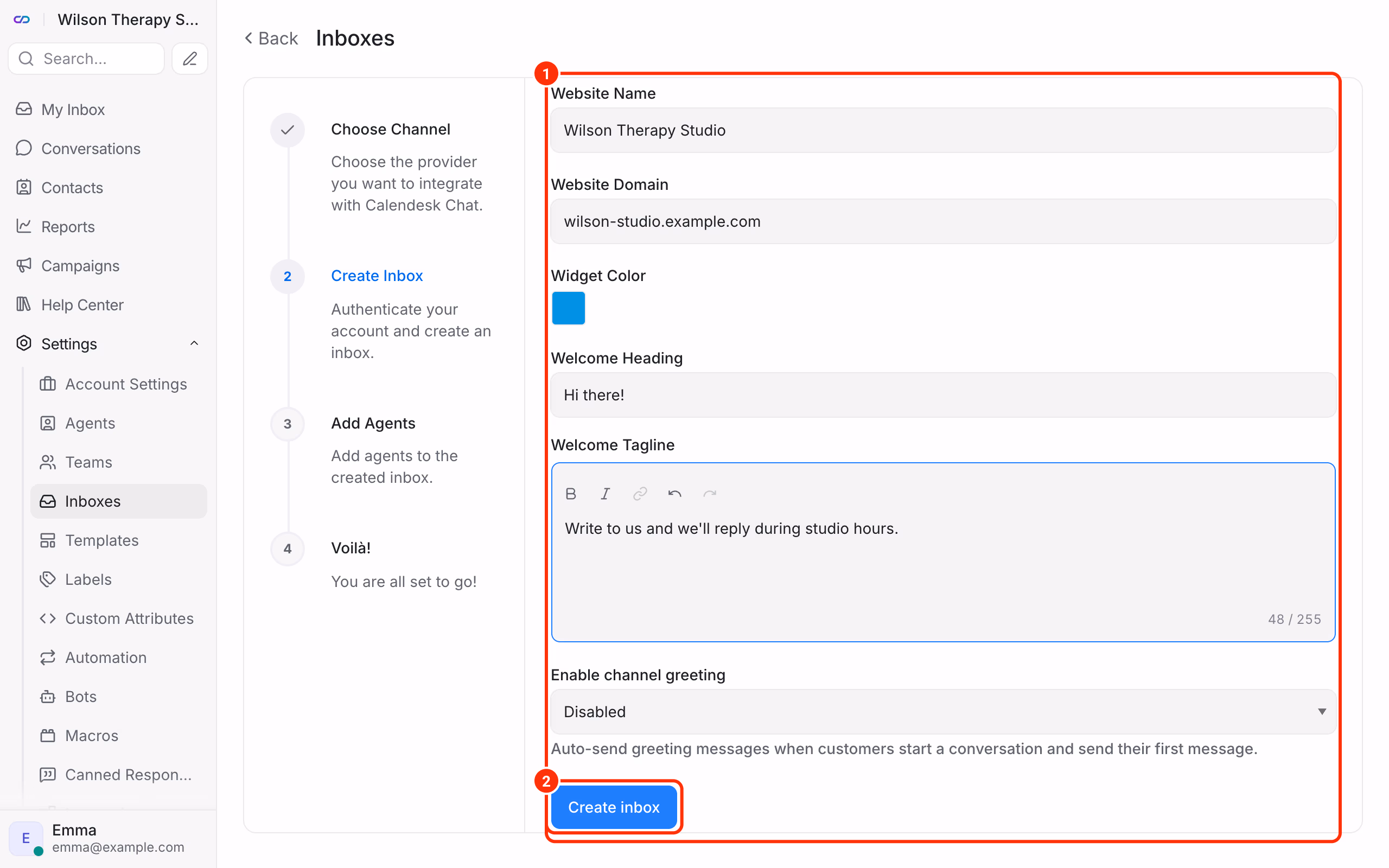Image resolution: width=1389 pixels, height=868 pixels.
Task: Focus the sidebar Search box
Action: pyautogui.click(x=86, y=59)
